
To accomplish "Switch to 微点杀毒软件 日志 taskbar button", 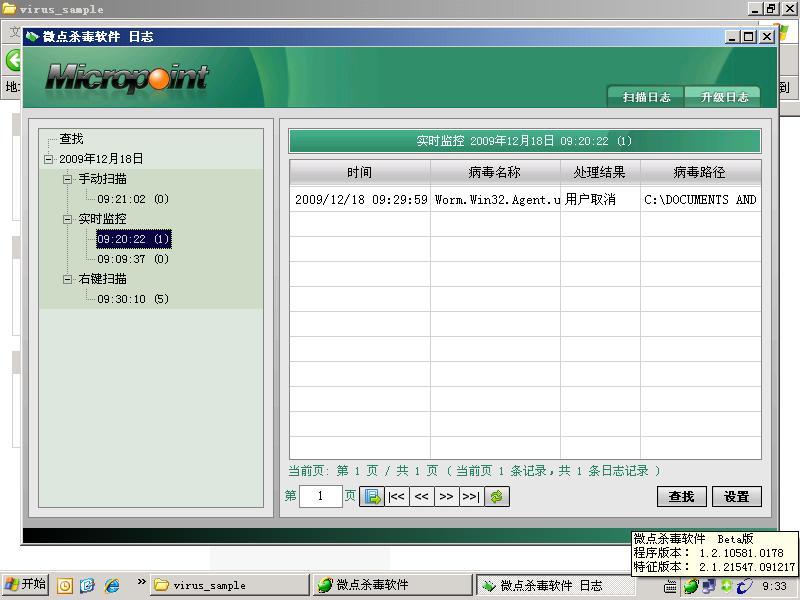I will 554,585.
